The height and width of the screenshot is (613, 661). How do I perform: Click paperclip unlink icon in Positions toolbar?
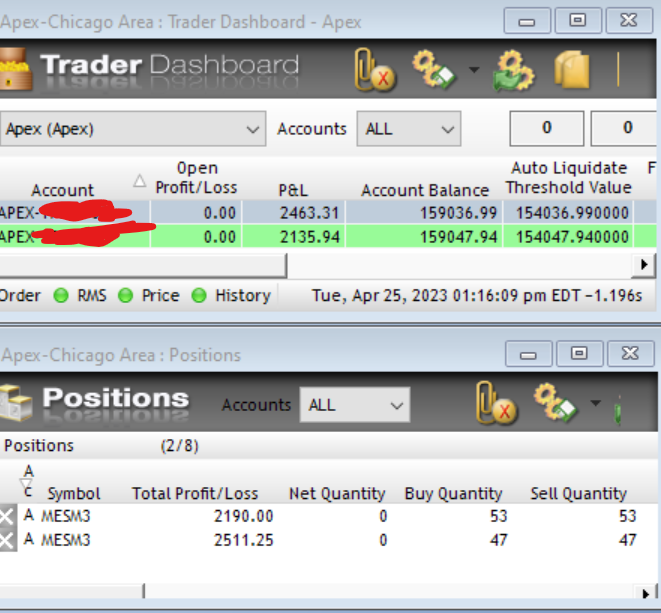tap(496, 403)
